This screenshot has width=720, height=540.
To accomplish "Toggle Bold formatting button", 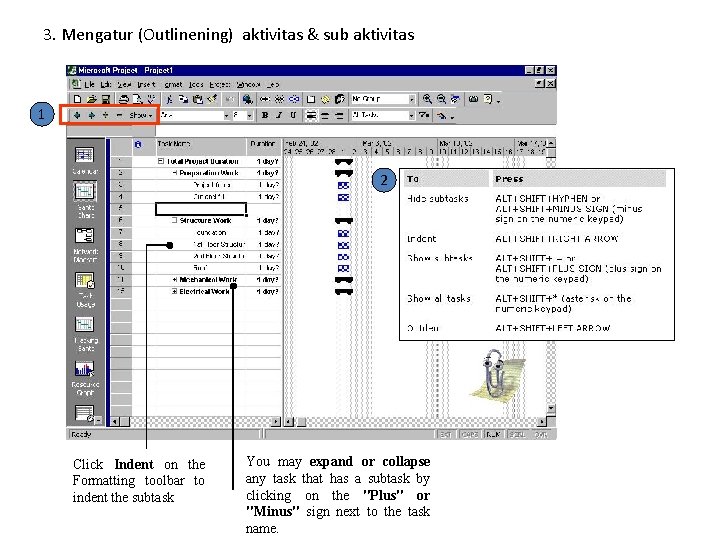I will 265,115.
